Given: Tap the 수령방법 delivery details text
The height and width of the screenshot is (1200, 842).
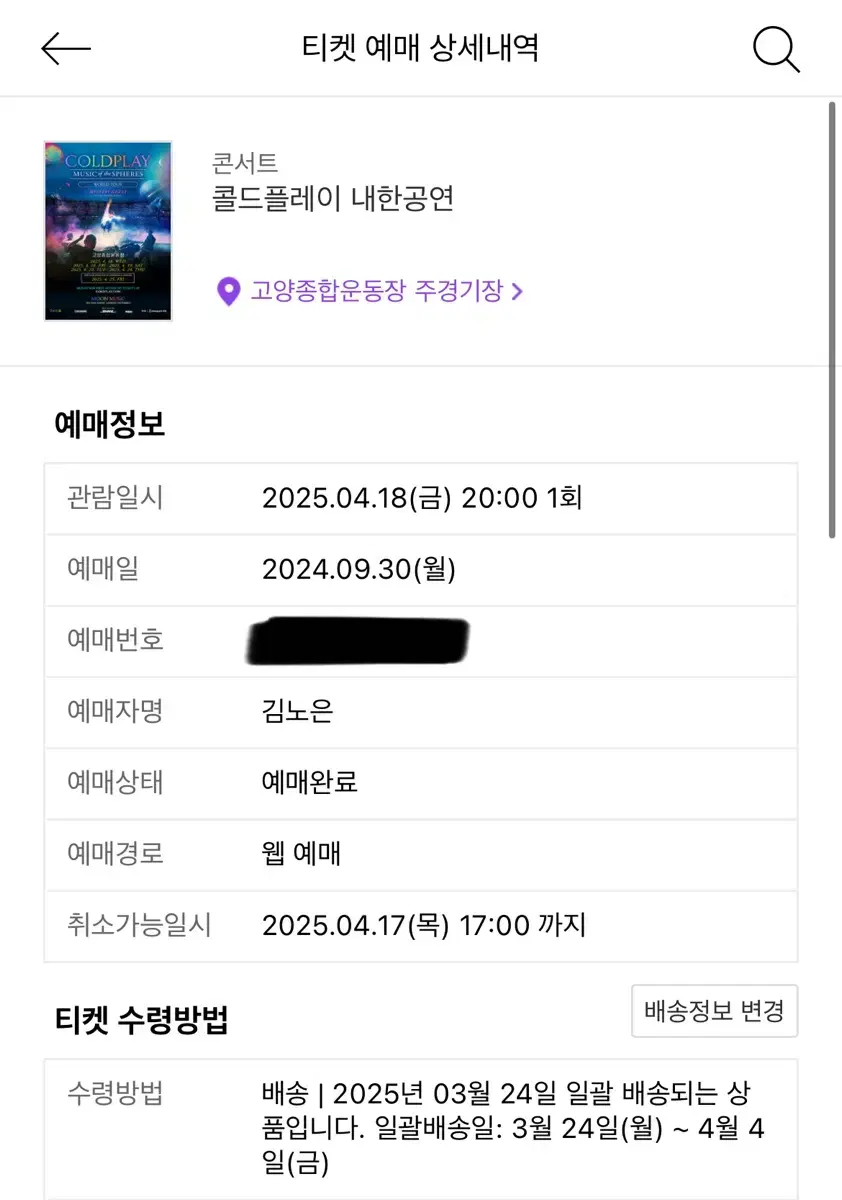Looking at the screenshot, I should coord(513,1129).
